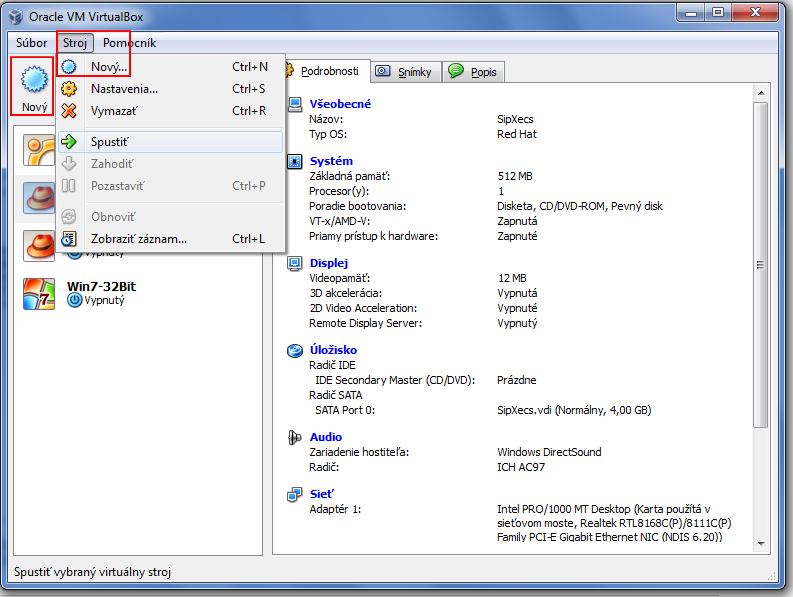Image resolution: width=793 pixels, height=597 pixels.
Task: Choose Zobraziť záznam… from the menu
Action: (170, 239)
